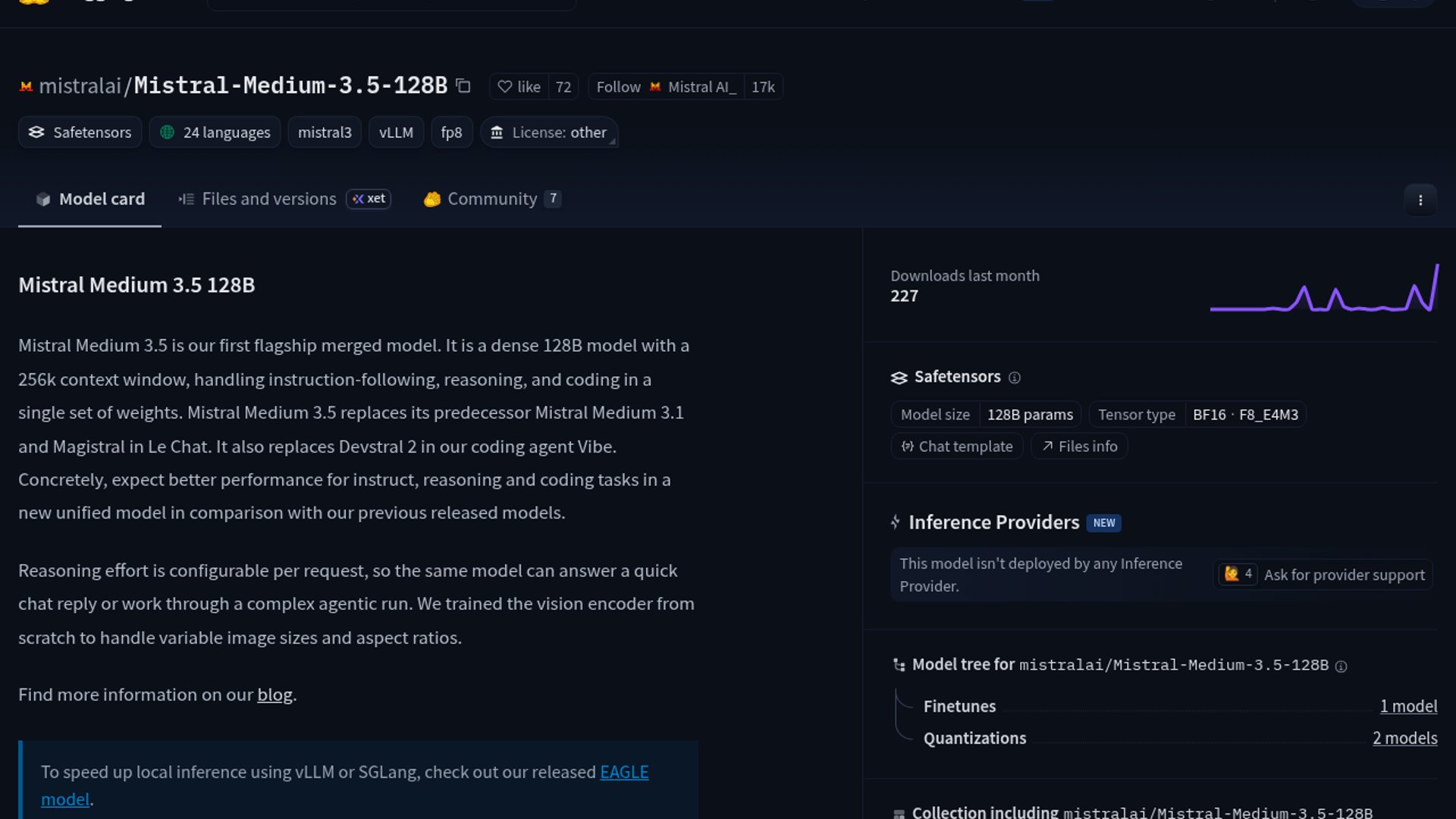The image size is (1456, 819).
Task: Open the Community tab
Action: 491,199
